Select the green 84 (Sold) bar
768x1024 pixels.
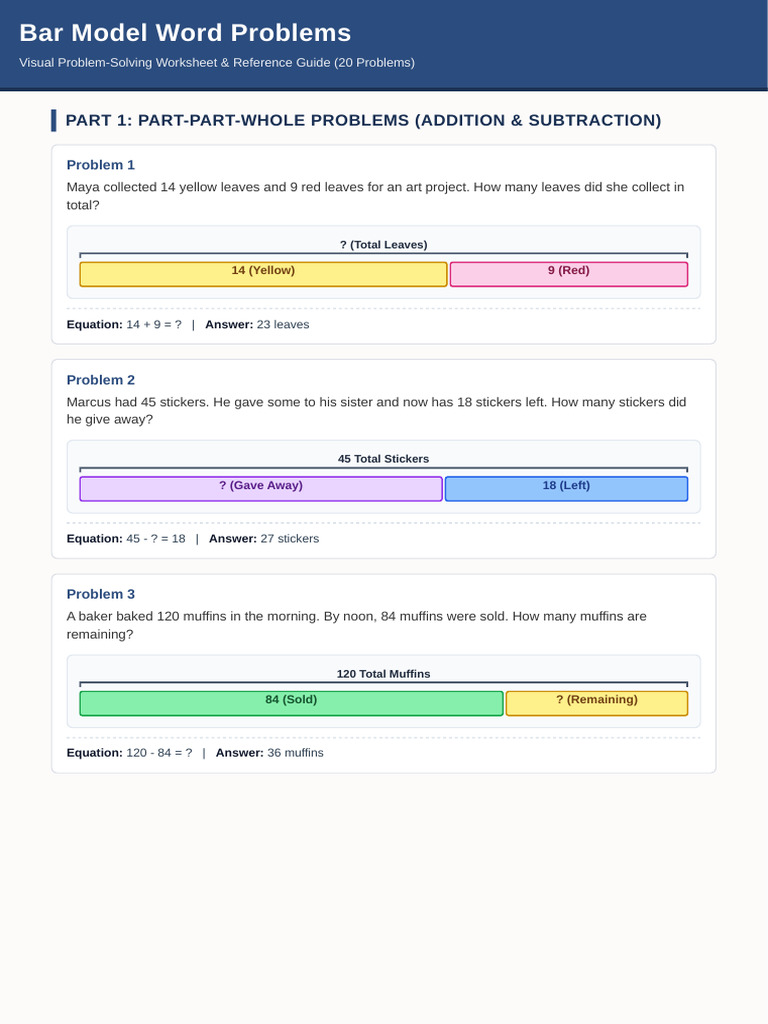pyautogui.click(x=291, y=703)
